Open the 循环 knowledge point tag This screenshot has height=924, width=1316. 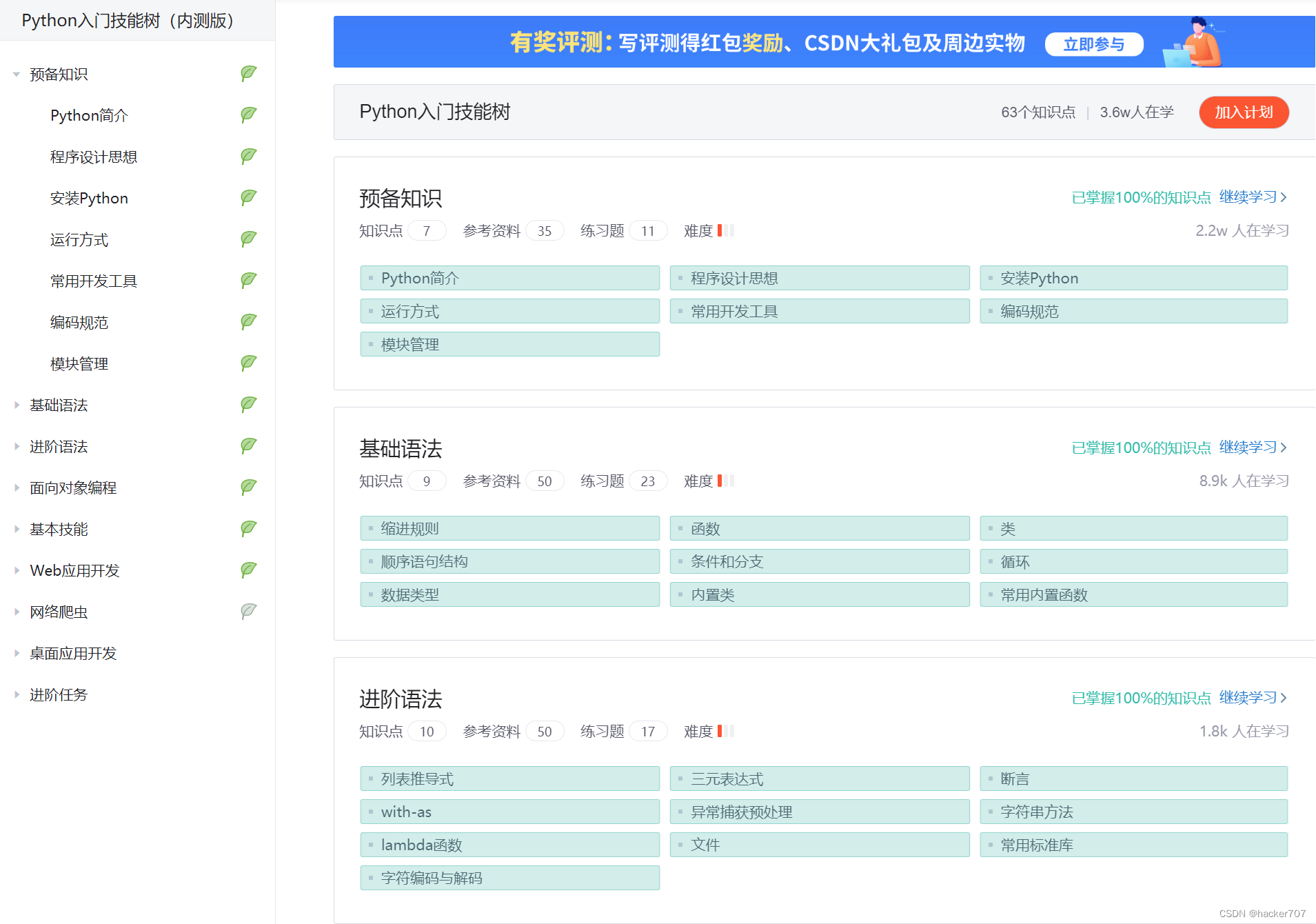click(x=1133, y=561)
